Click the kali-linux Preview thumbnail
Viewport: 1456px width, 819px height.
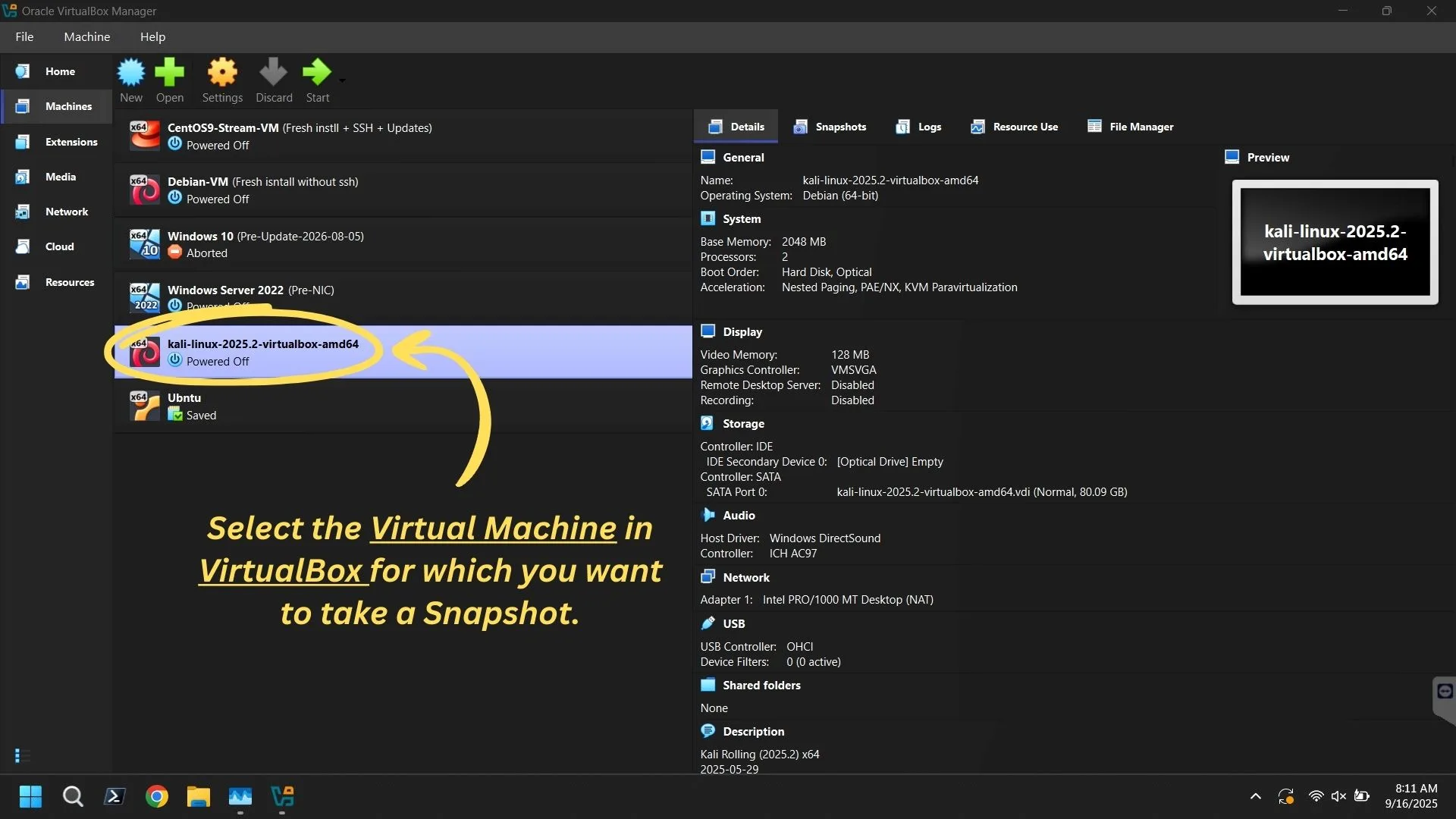click(1335, 243)
